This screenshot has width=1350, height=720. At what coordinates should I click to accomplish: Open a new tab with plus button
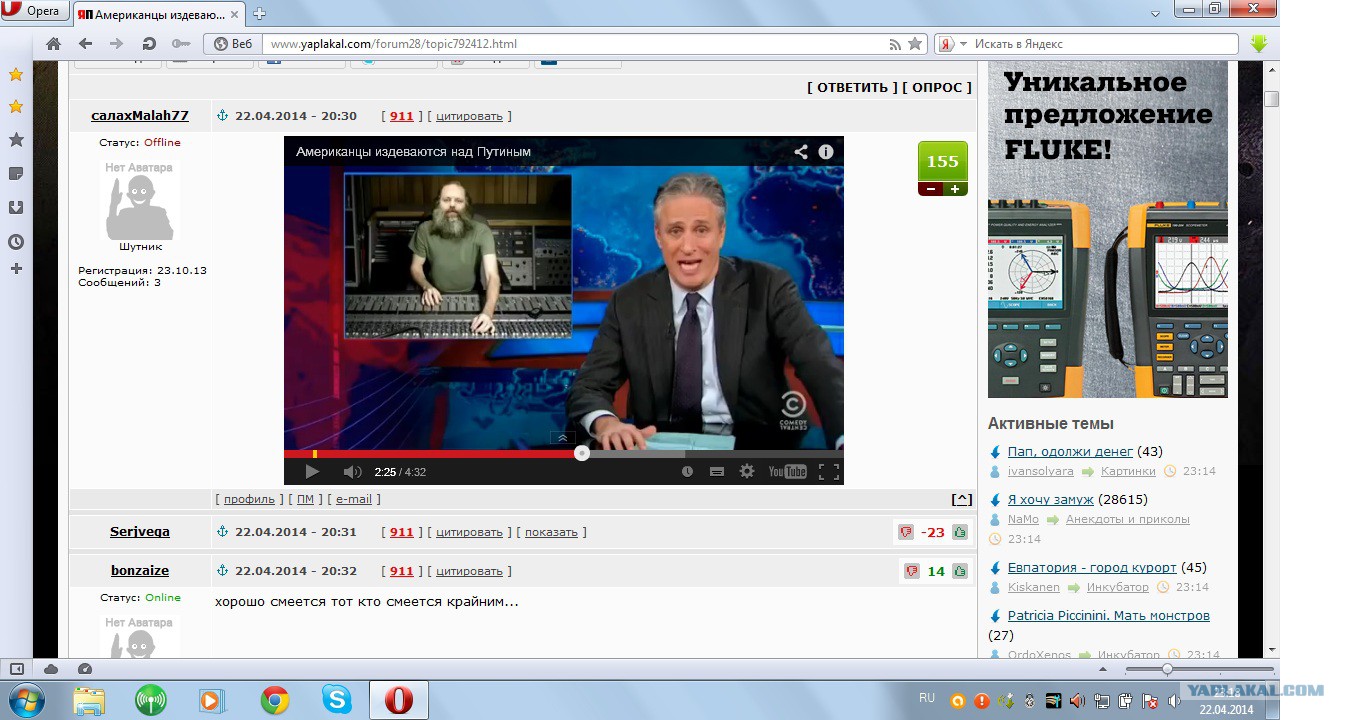[259, 13]
